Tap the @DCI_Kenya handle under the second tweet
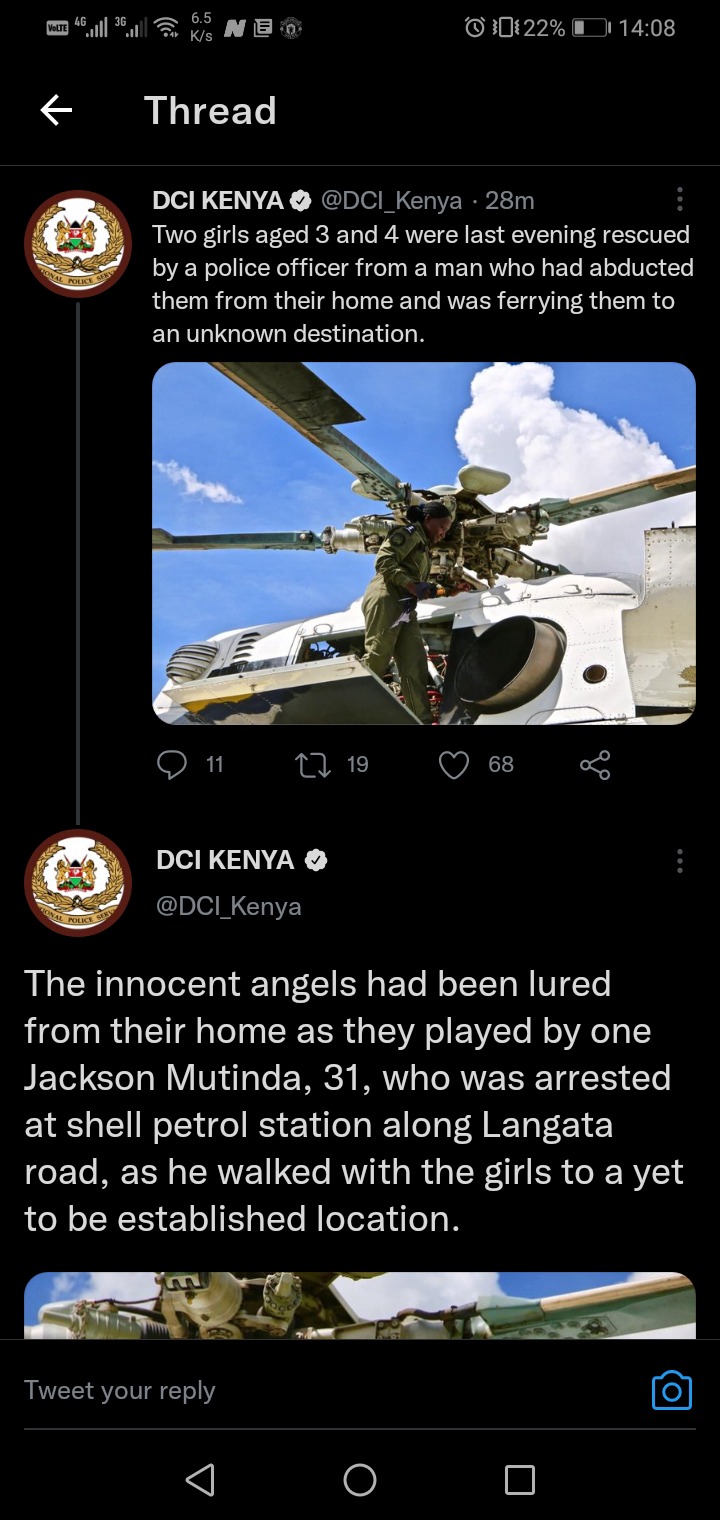Screen dimensions: 720x1520 229,906
